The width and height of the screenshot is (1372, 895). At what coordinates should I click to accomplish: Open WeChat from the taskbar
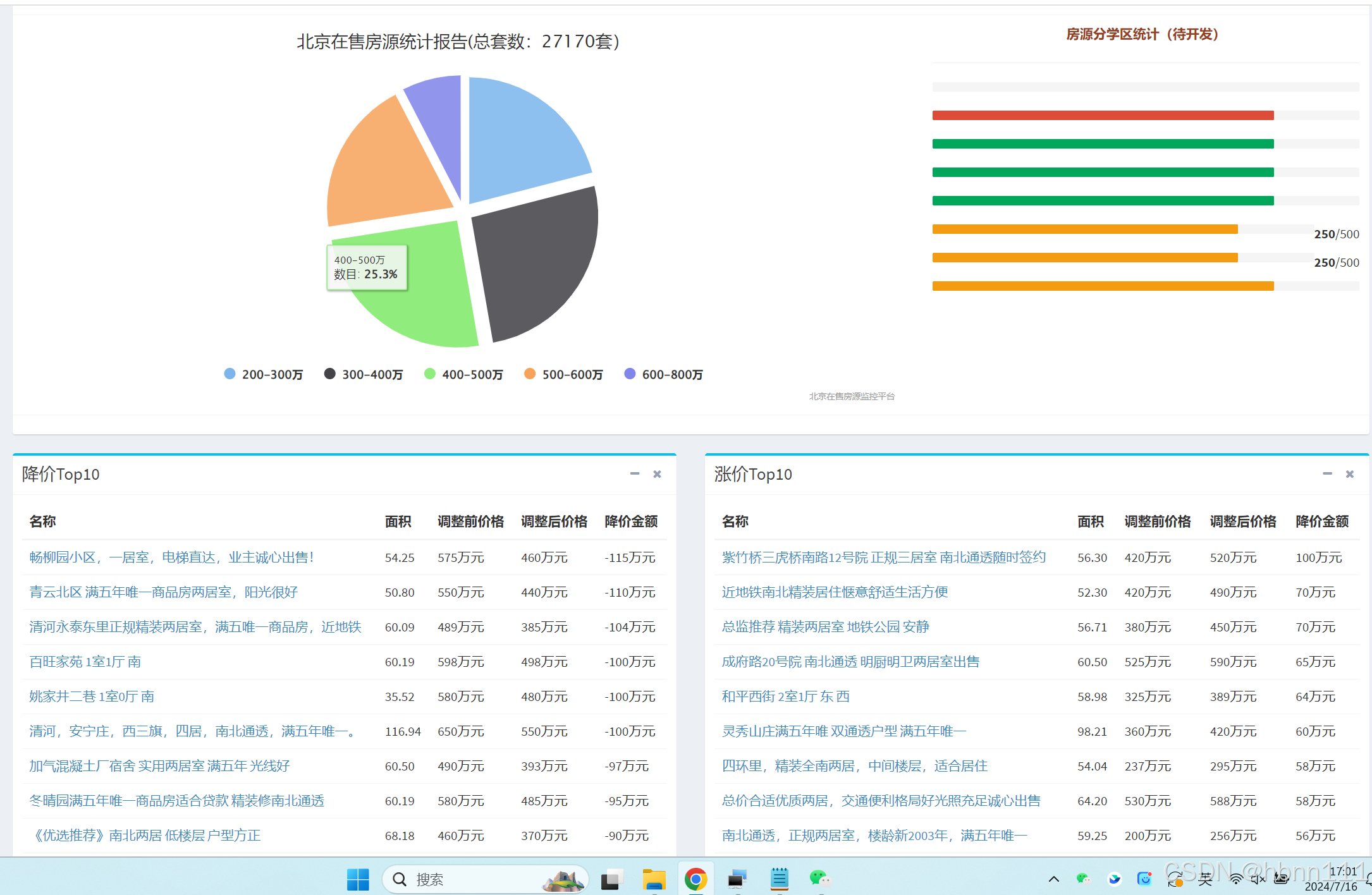click(819, 879)
